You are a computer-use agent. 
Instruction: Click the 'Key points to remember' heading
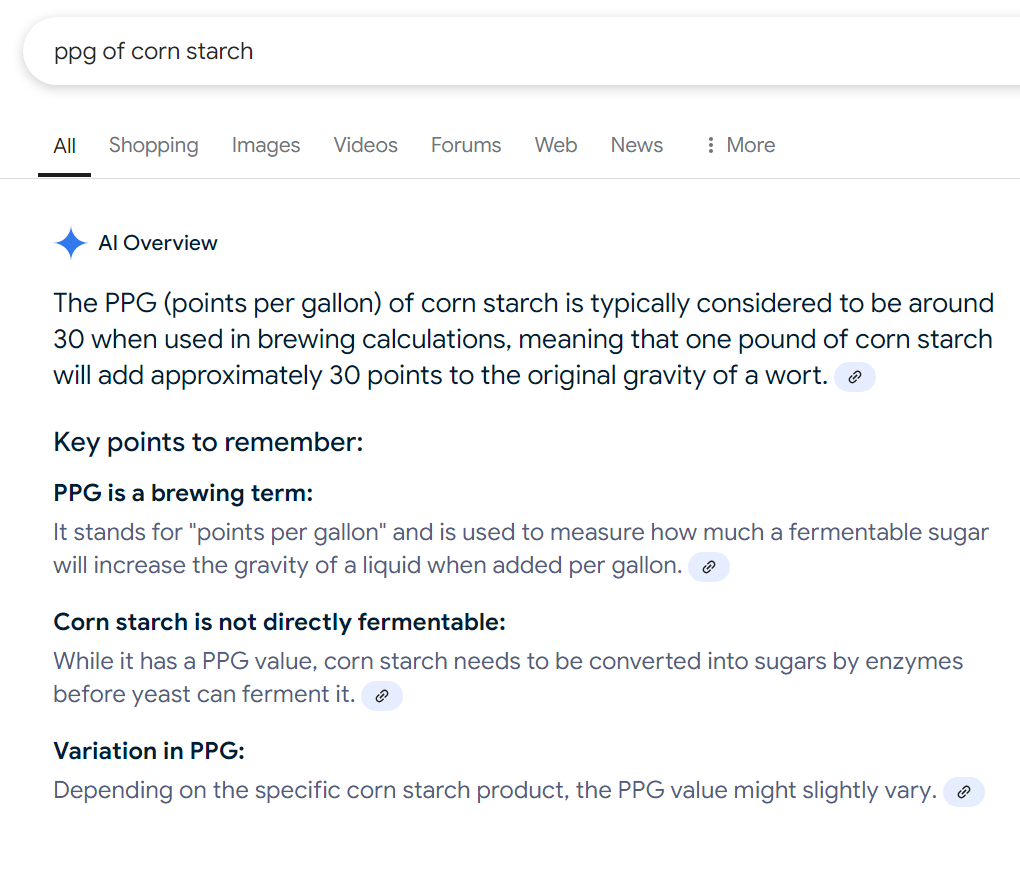click(x=208, y=442)
